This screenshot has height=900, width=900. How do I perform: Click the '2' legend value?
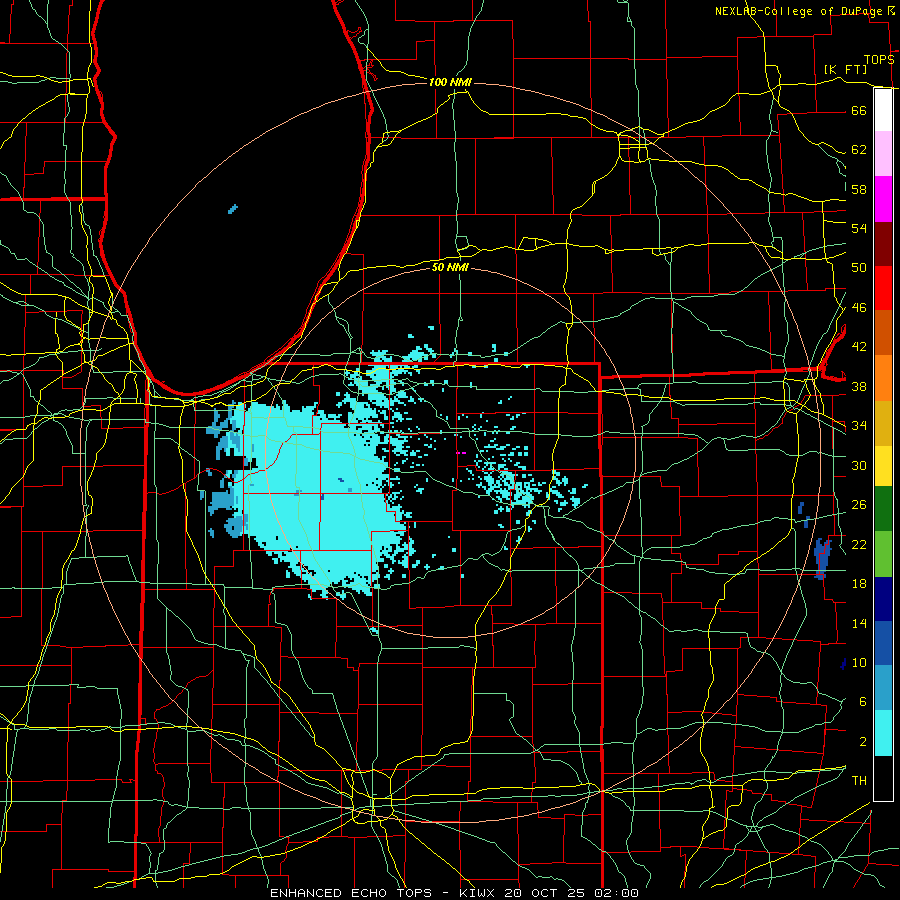[862, 742]
